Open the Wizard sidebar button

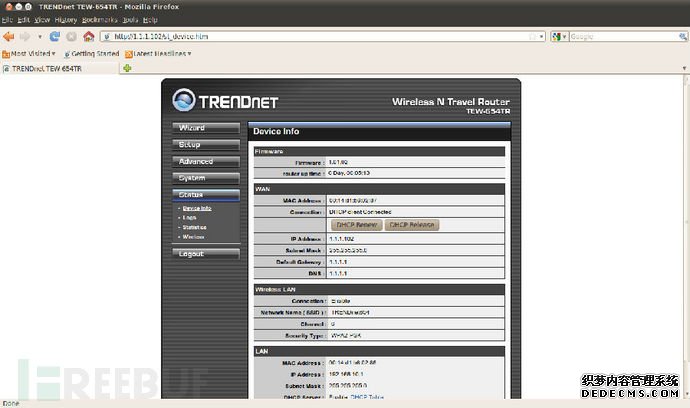[x=206, y=128]
